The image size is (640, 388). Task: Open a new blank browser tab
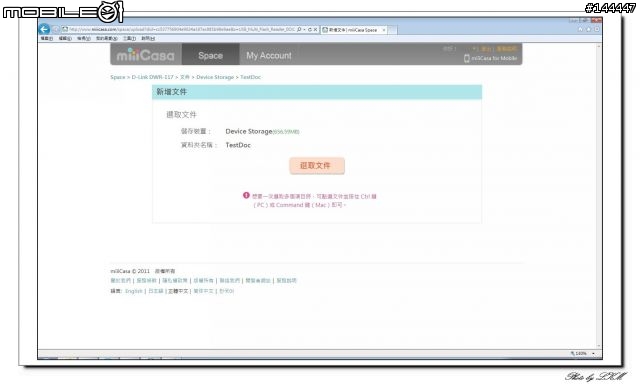click(x=392, y=30)
